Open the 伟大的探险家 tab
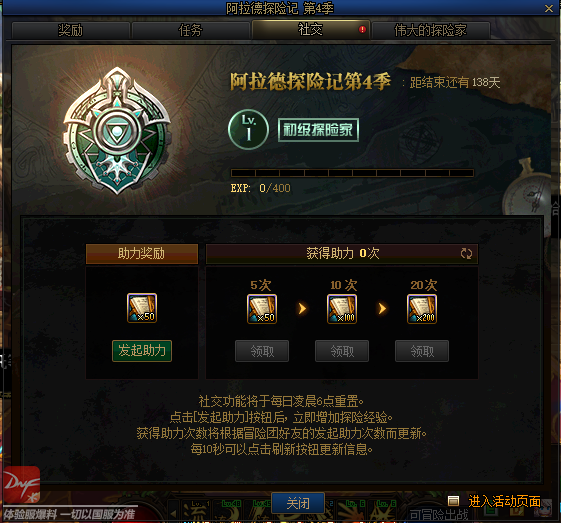The height and width of the screenshot is (523, 561). 430,30
